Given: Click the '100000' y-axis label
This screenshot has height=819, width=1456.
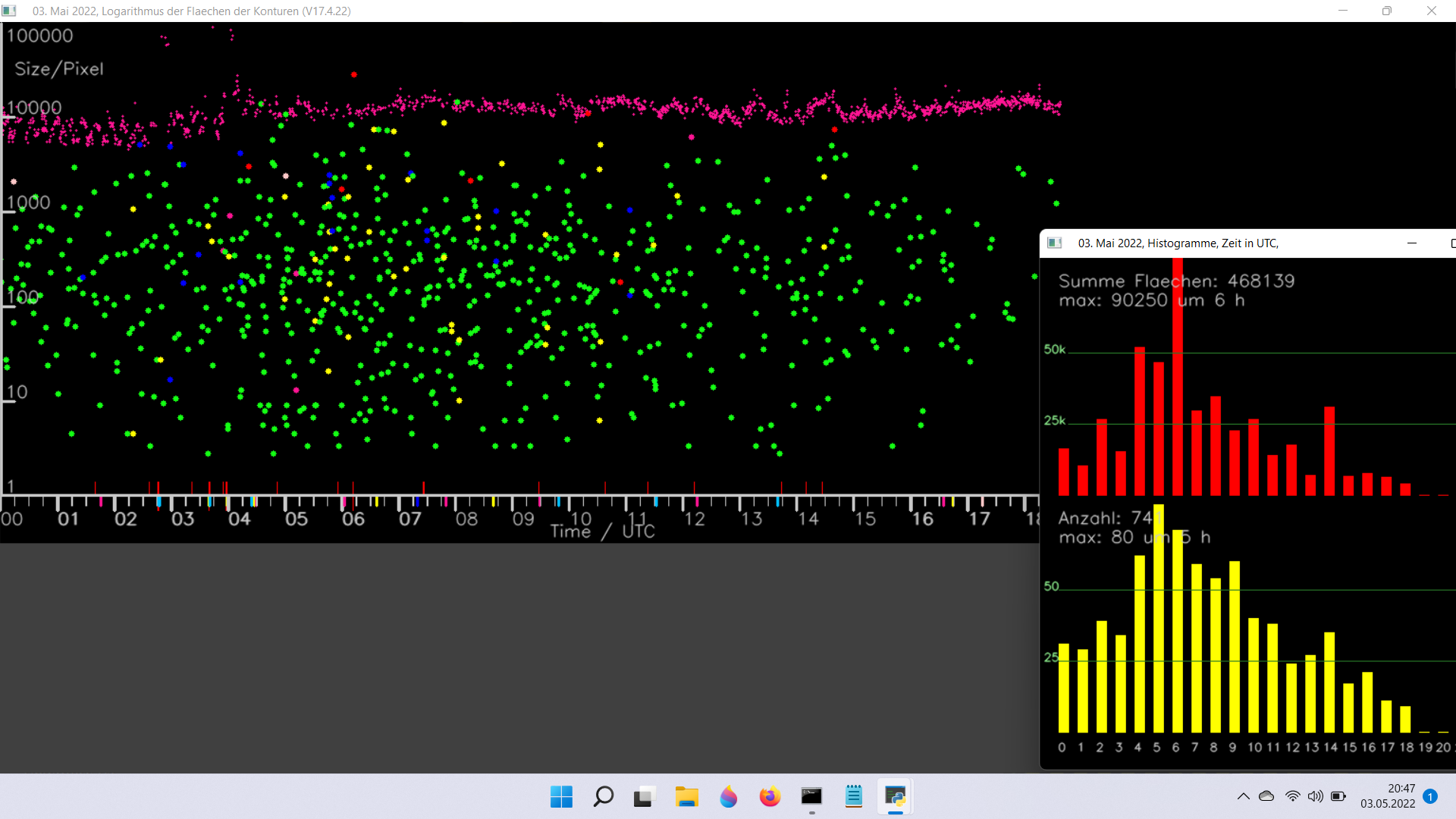Looking at the screenshot, I should pos(39,36).
